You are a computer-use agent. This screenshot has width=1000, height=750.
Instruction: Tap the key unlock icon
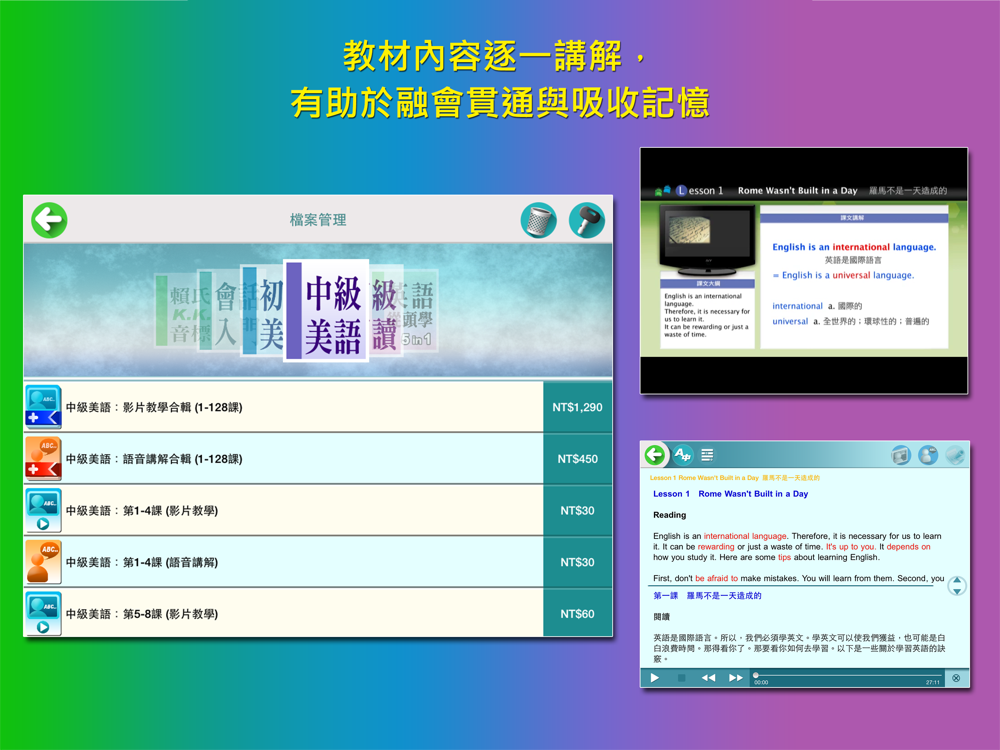pyautogui.click(x=586, y=220)
